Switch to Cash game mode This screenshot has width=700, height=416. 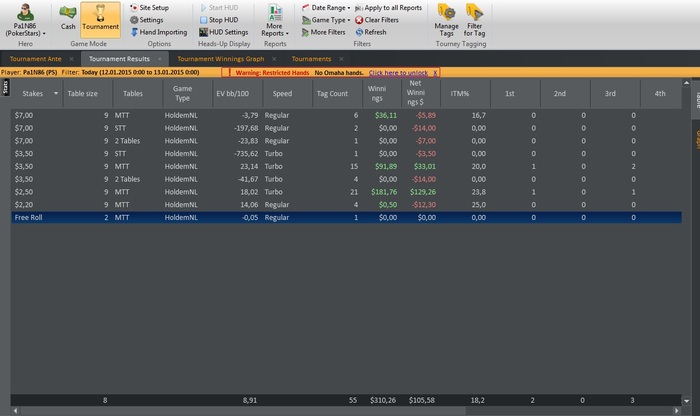[x=68, y=18]
